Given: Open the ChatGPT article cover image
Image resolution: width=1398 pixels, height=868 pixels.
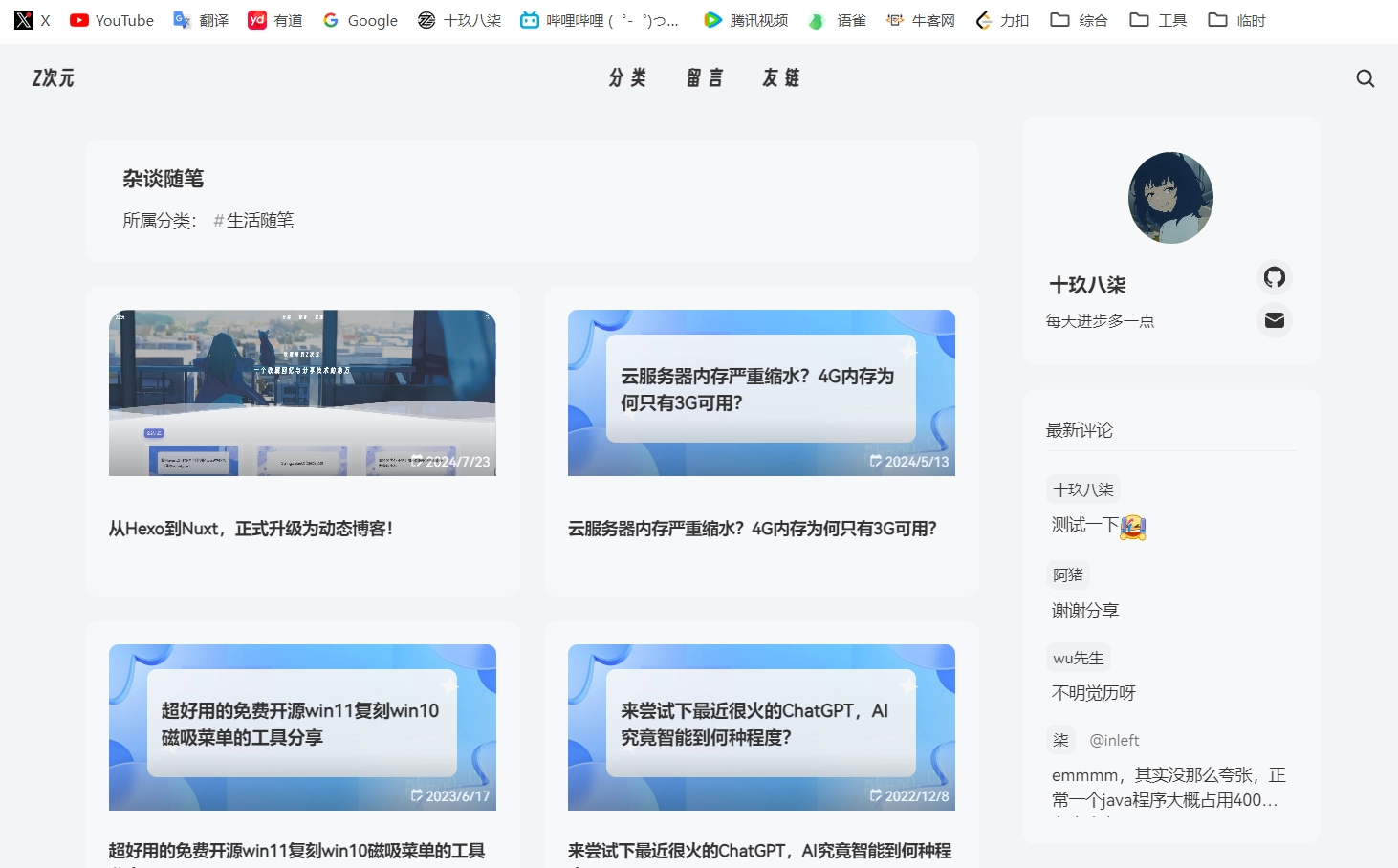Looking at the screenshot, I should coord(761,727).
